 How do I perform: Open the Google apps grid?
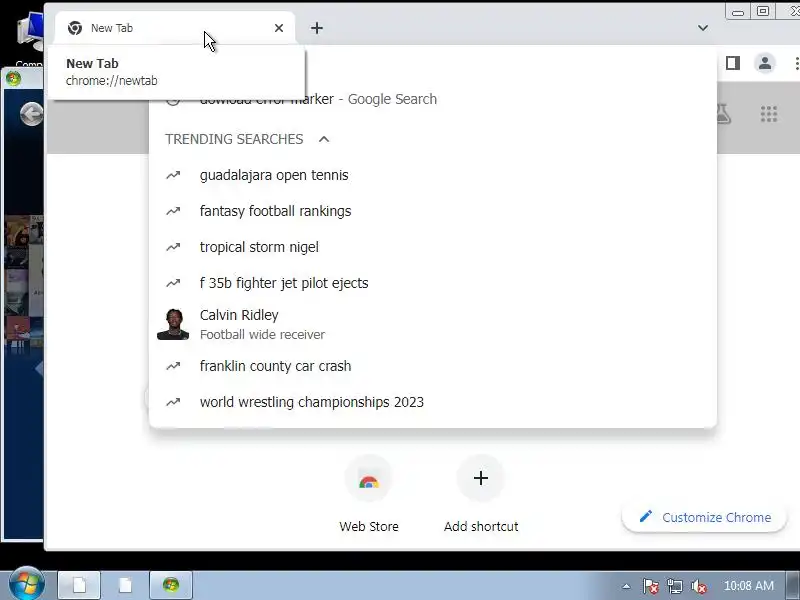pyautogui.click(x=768, y=114)
